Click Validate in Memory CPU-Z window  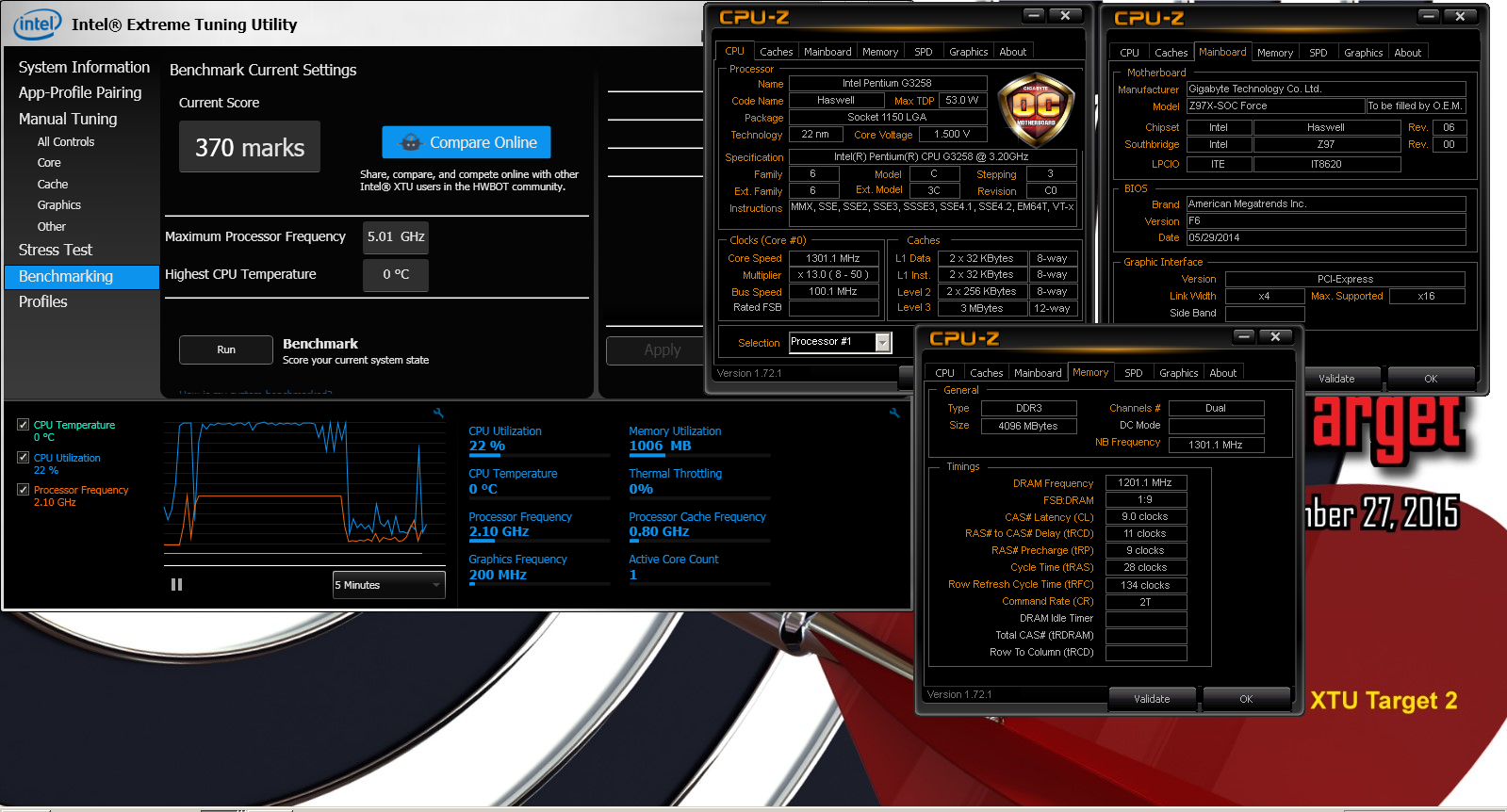click(1152, 699)
